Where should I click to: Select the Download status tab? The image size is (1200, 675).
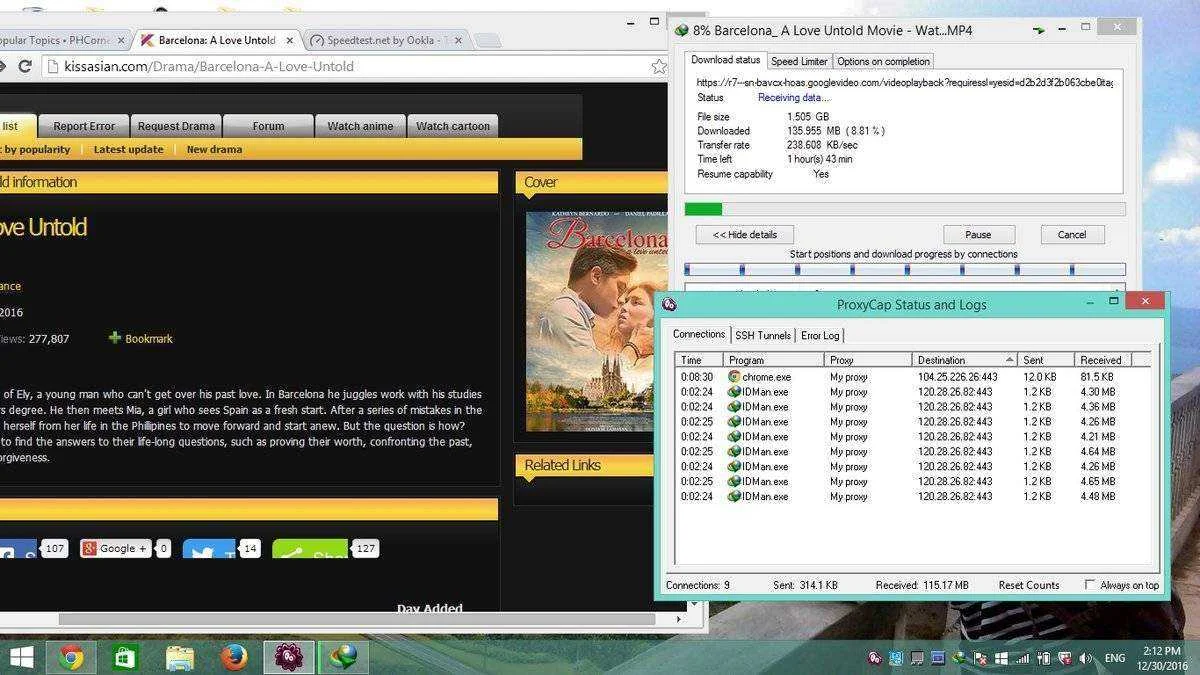point(726,60)
